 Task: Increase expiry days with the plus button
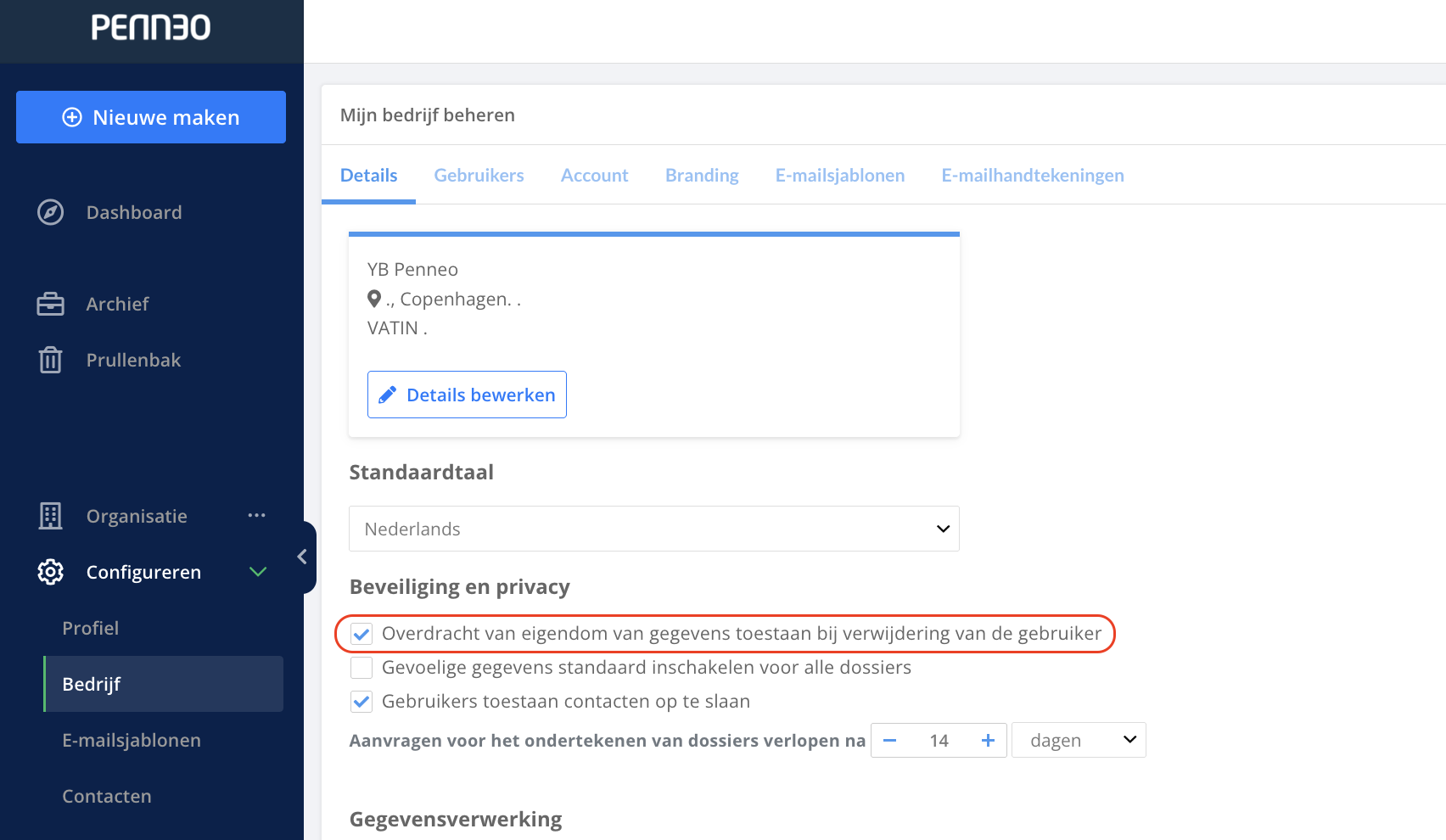click(x=988, y=741)
